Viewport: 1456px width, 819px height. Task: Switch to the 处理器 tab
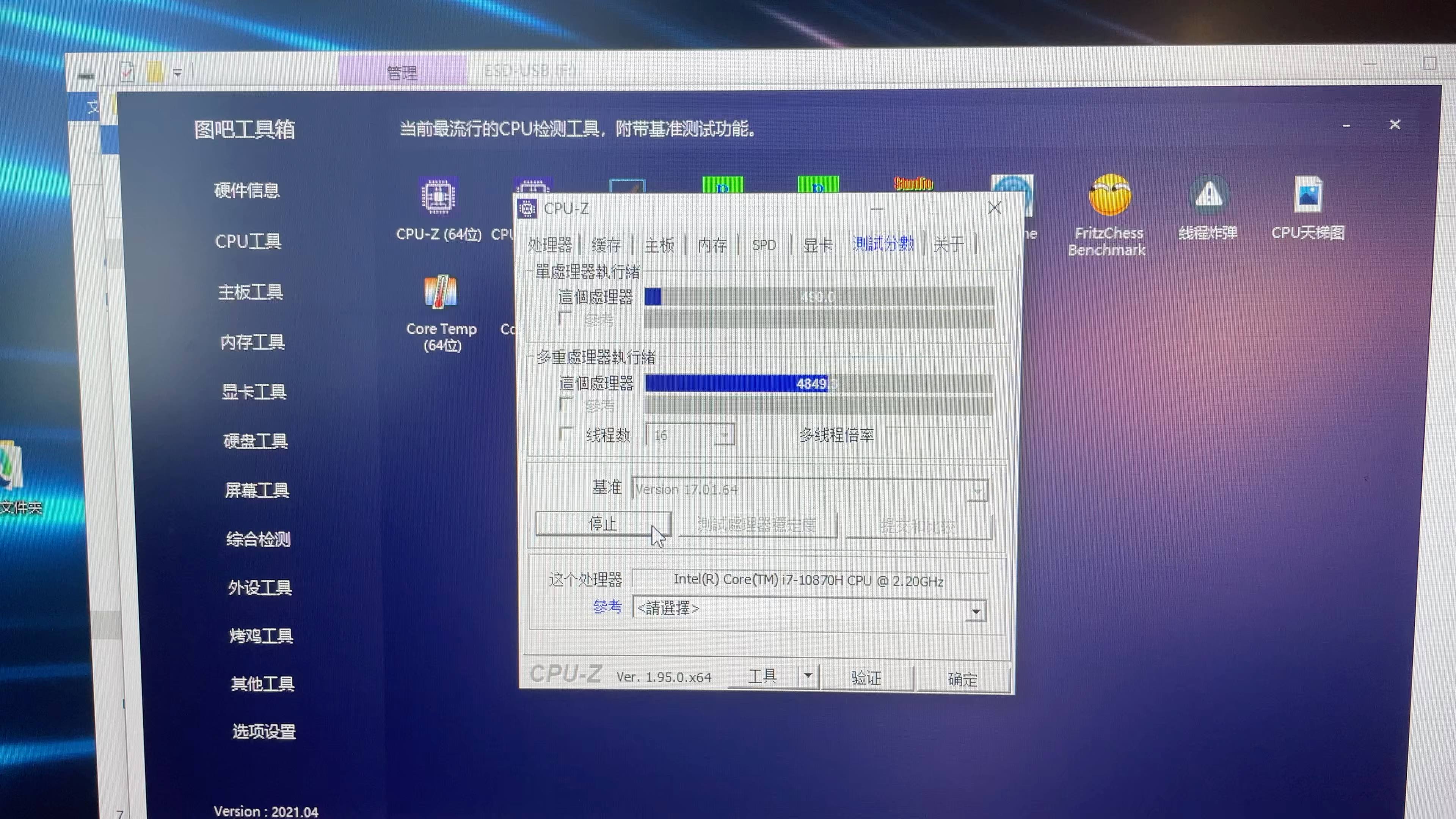[549, 245]
